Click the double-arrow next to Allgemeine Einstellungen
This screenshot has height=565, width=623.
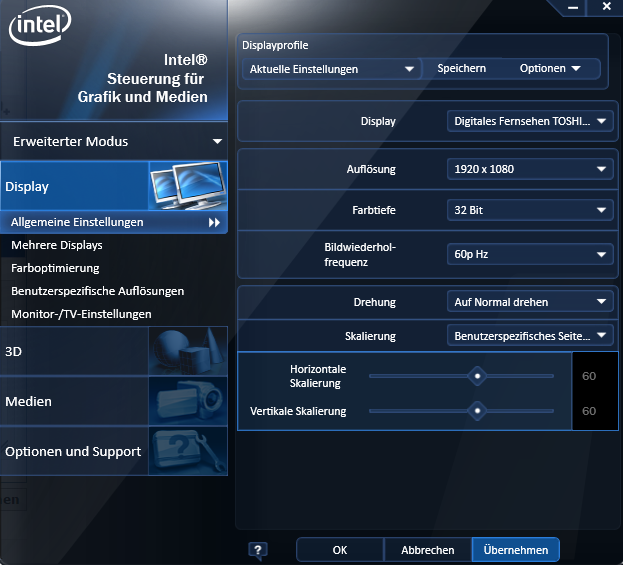click(x=214, y=223)
